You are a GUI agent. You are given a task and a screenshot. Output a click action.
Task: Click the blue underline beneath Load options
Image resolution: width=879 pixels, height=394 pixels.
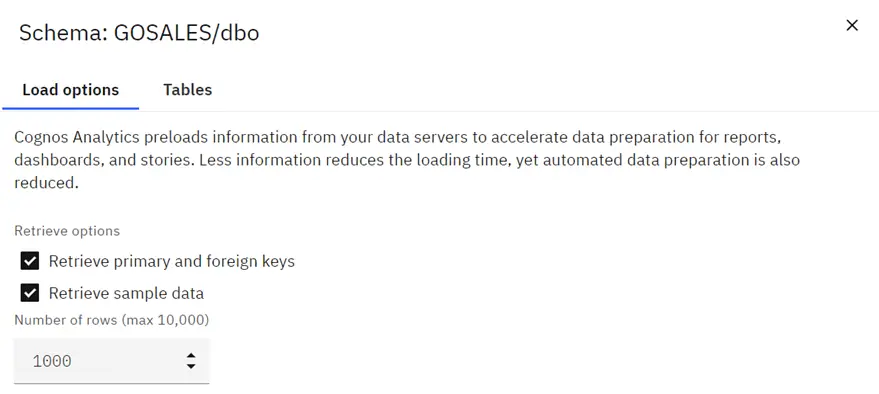pyautogui.click(x=71, y=108)
